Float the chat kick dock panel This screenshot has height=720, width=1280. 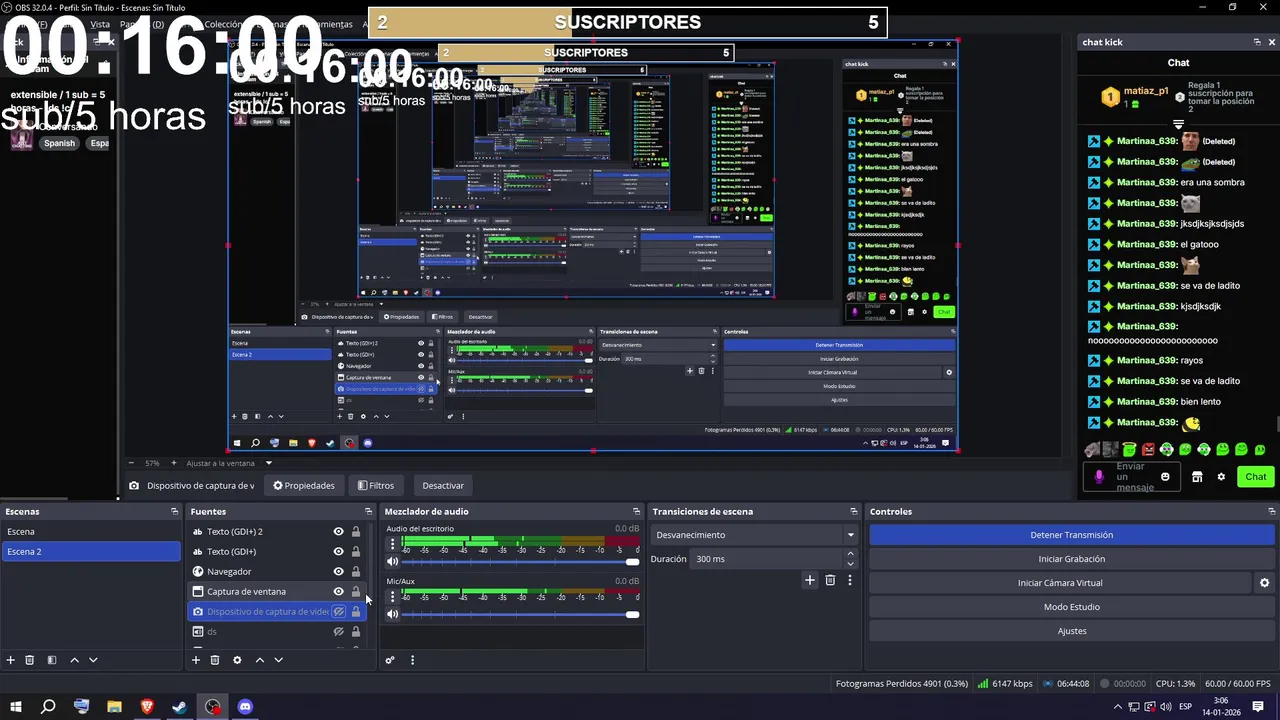point(1257,42)
